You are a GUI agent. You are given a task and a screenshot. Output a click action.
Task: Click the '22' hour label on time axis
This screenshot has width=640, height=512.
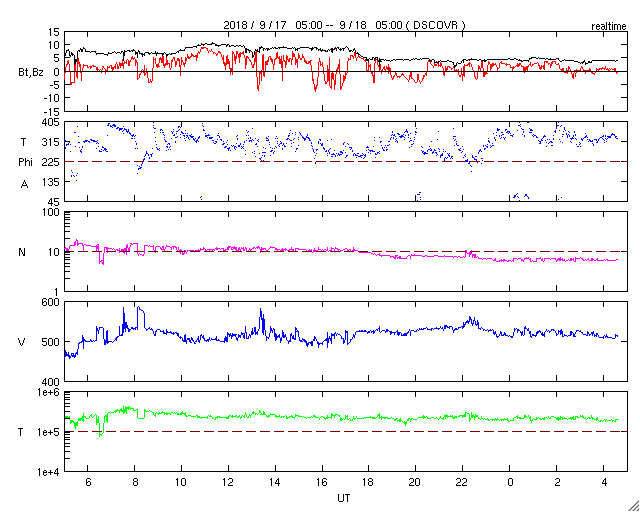click(462, 482)
